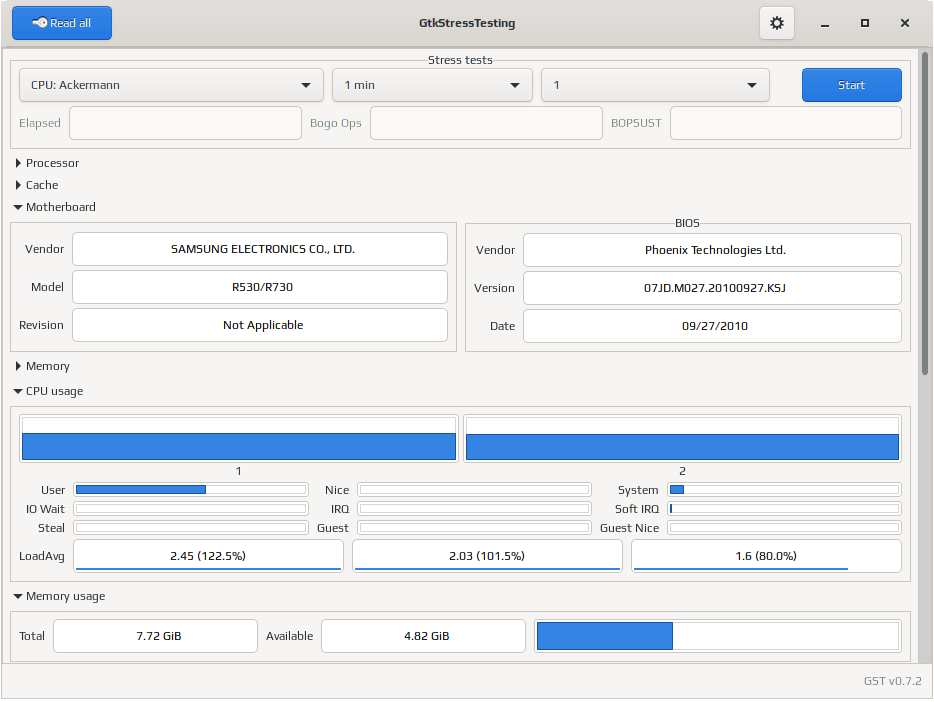Click the Nice usage bar

[474, 490]
